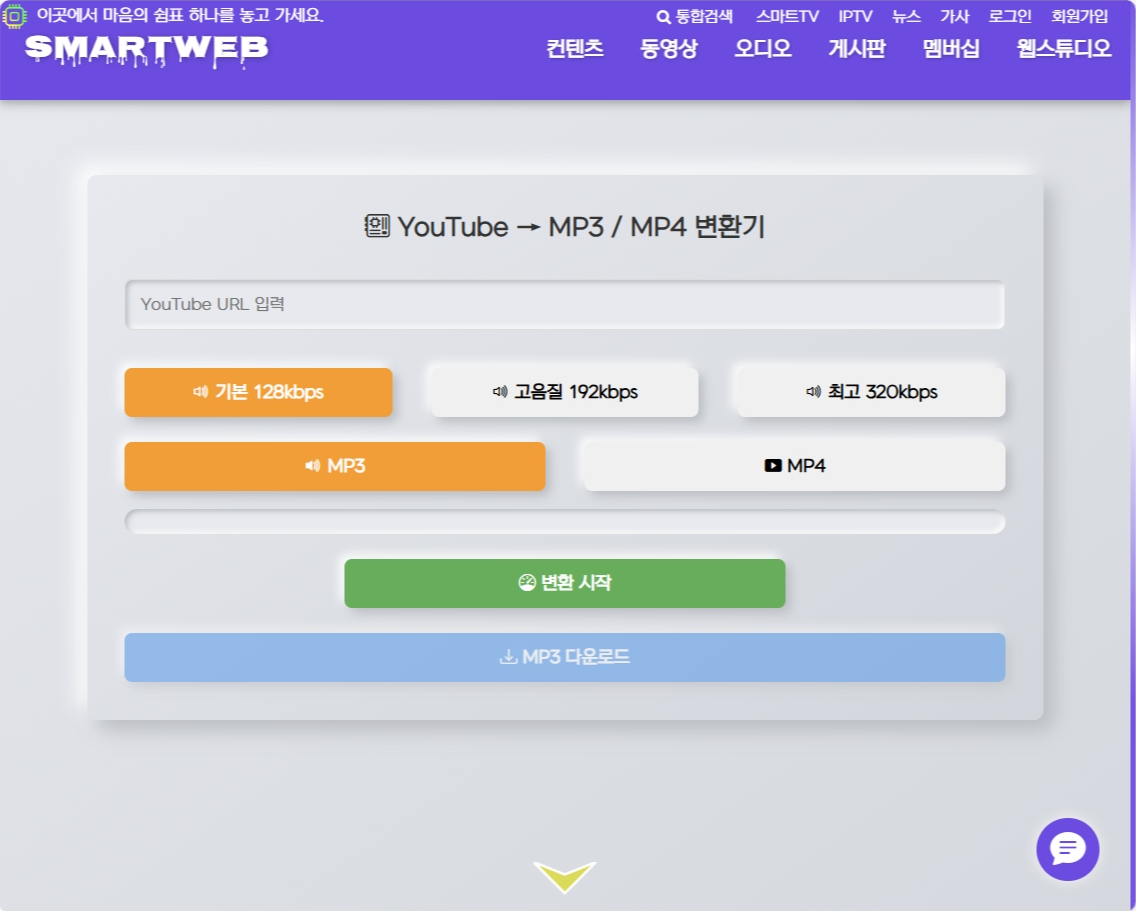
Task: Click the 통합검색 magnifier search icon
Action: click(663, 17)
